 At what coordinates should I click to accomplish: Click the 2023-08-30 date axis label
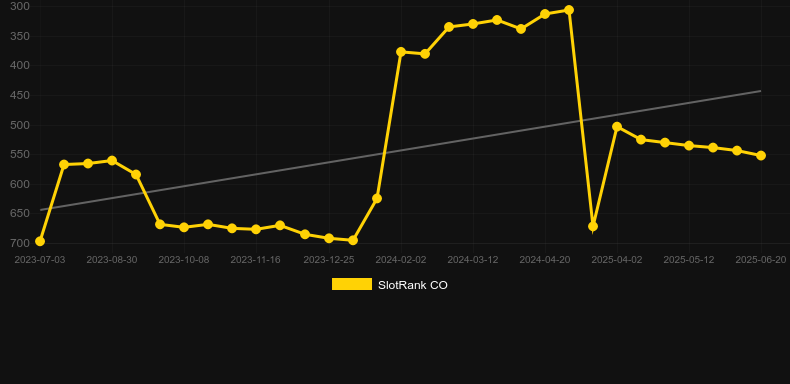point(112,260)
